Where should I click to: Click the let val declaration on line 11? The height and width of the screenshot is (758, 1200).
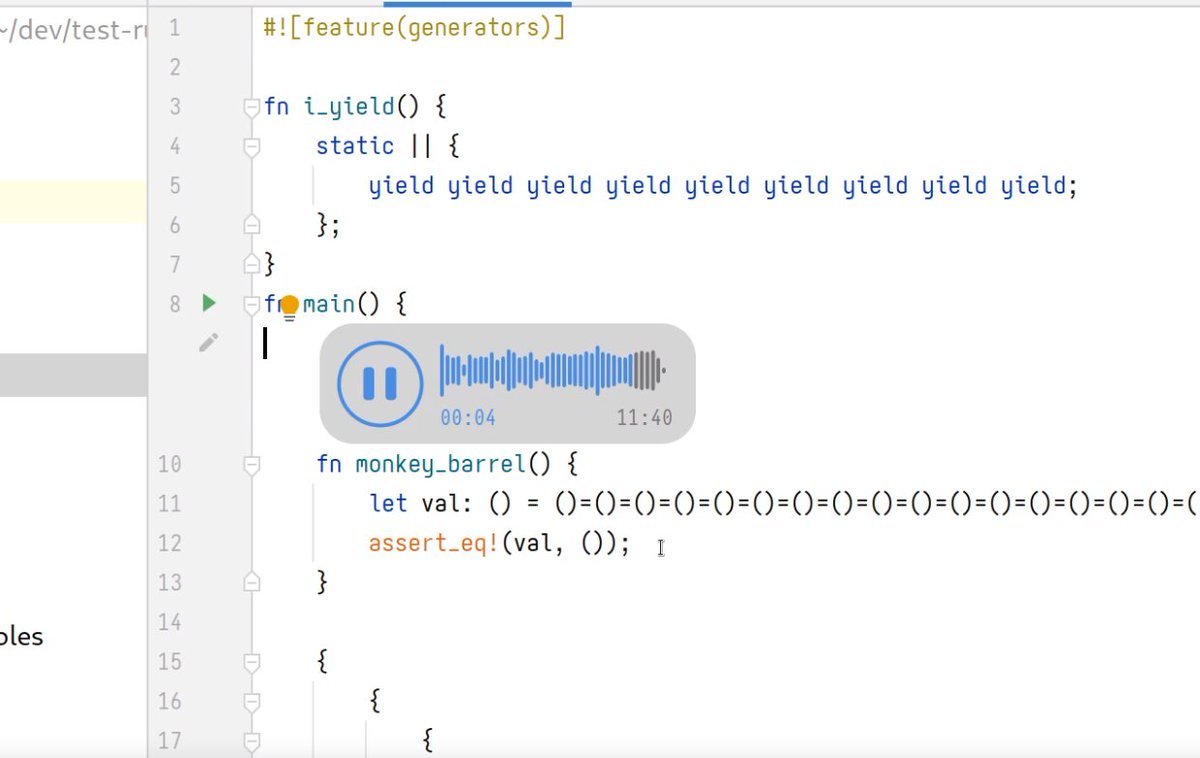tap(420, 503)
